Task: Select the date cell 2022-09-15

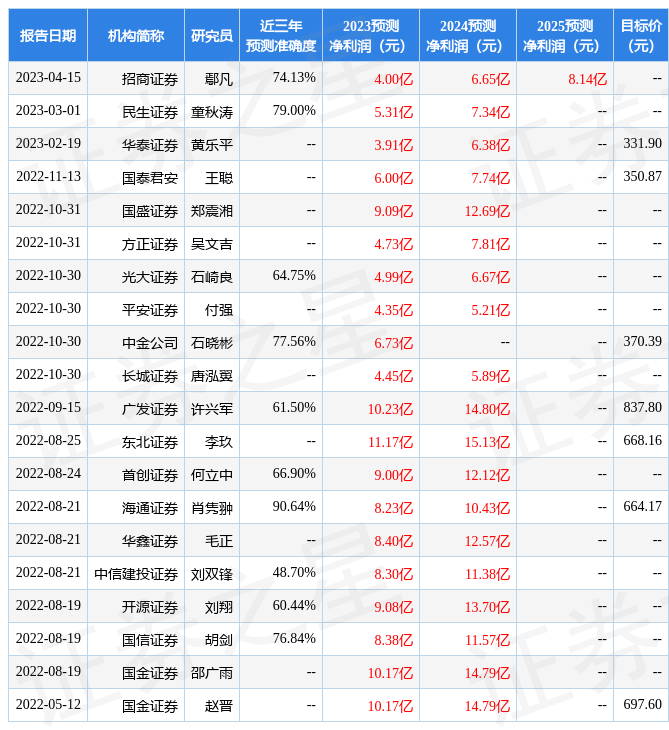Action: [48, 408]
